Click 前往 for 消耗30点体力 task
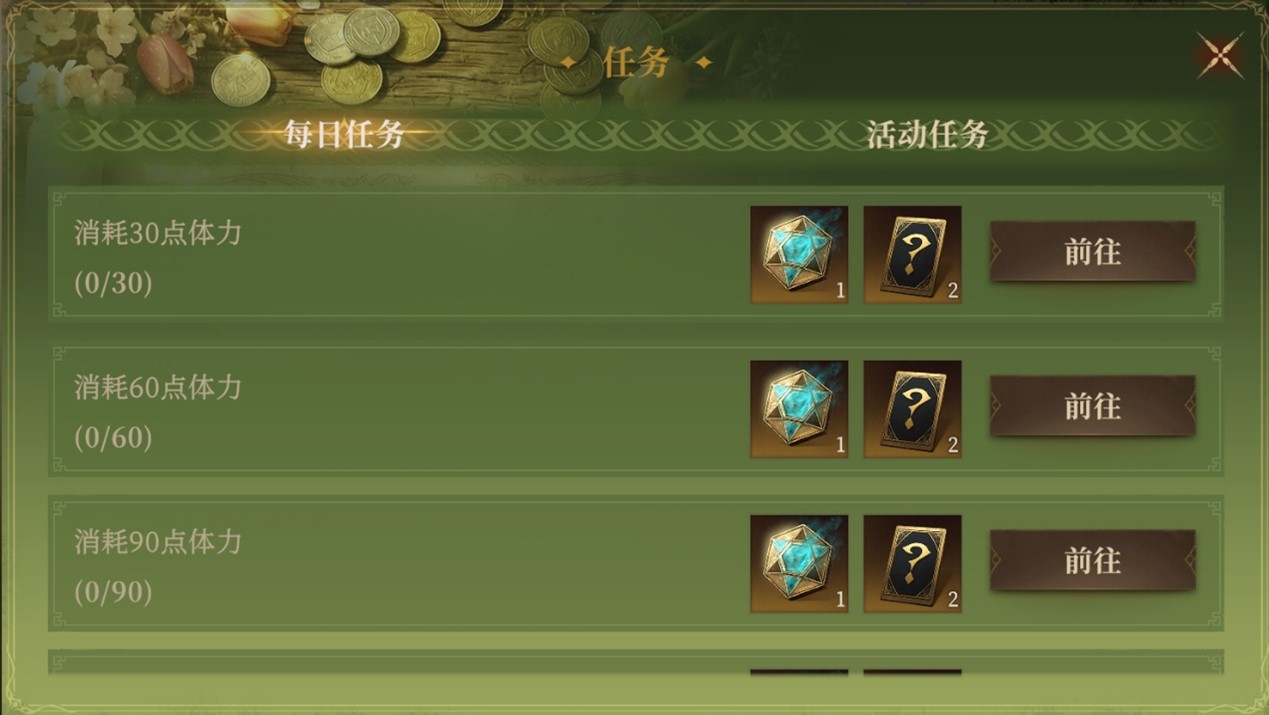Screen dimensions: 1269x715 [1092, 252]
